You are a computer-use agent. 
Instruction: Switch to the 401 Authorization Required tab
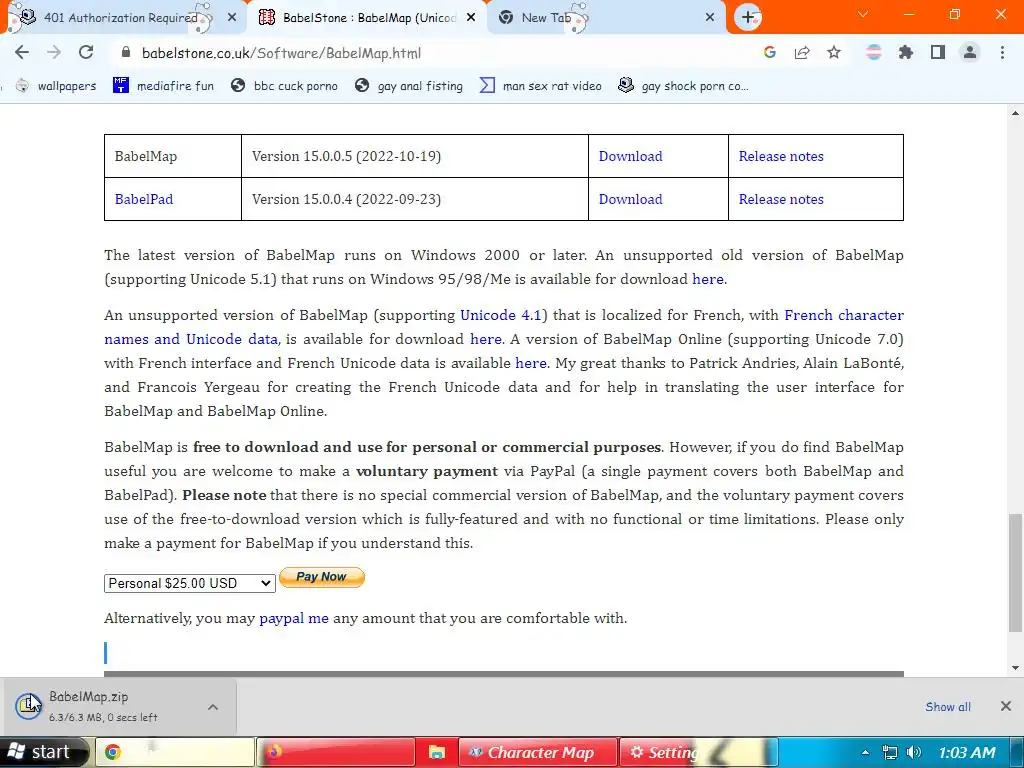tap(121, 18)
